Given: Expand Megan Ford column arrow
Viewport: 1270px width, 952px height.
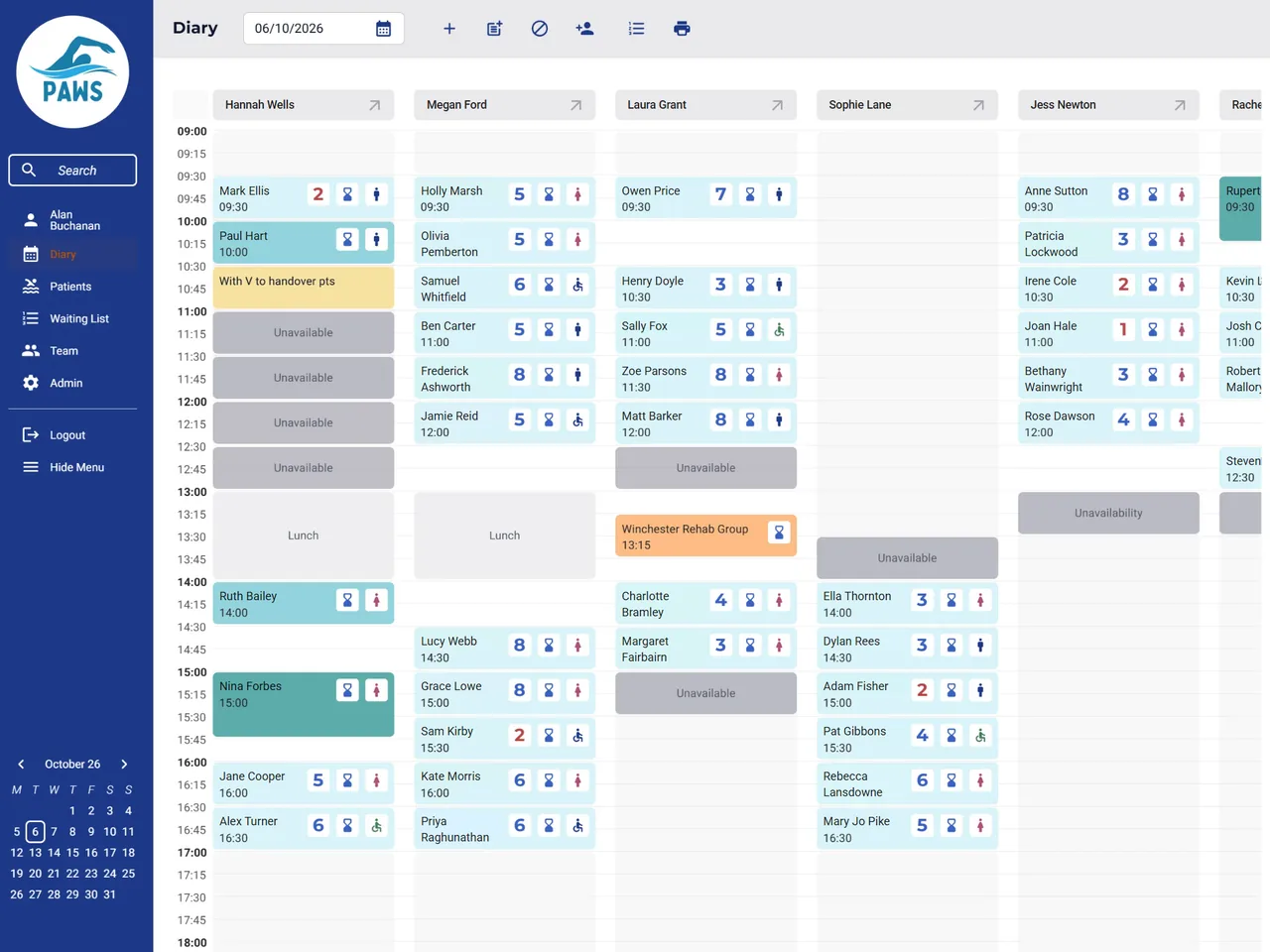Looking at the screenshot, I should [575, 105].
